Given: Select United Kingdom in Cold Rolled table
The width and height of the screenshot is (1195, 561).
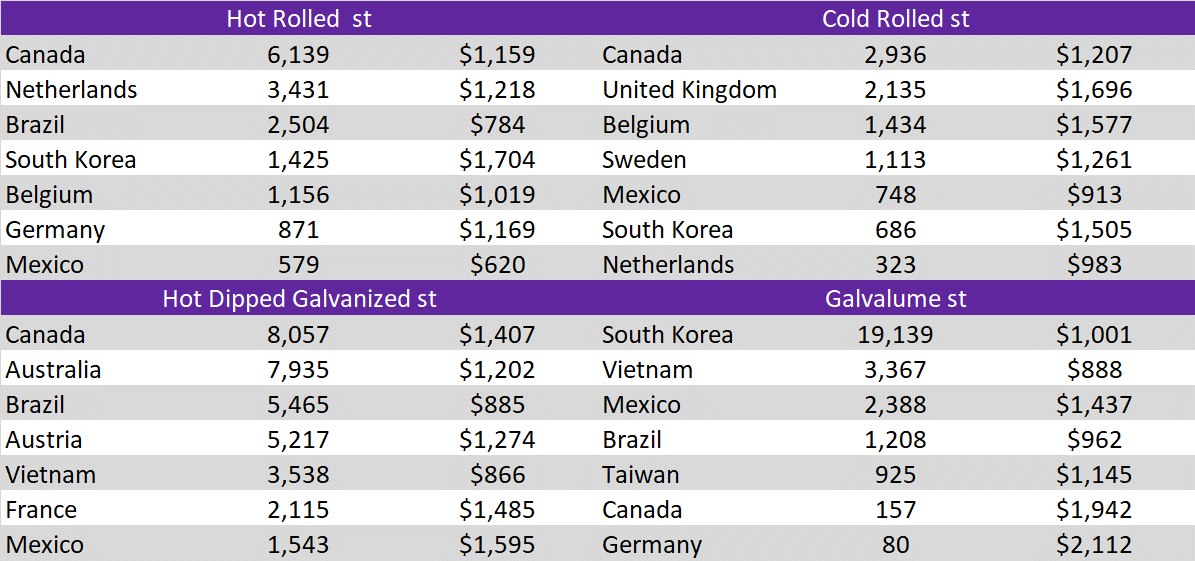Looking at the screenshot, I should (x=689, y=90).
